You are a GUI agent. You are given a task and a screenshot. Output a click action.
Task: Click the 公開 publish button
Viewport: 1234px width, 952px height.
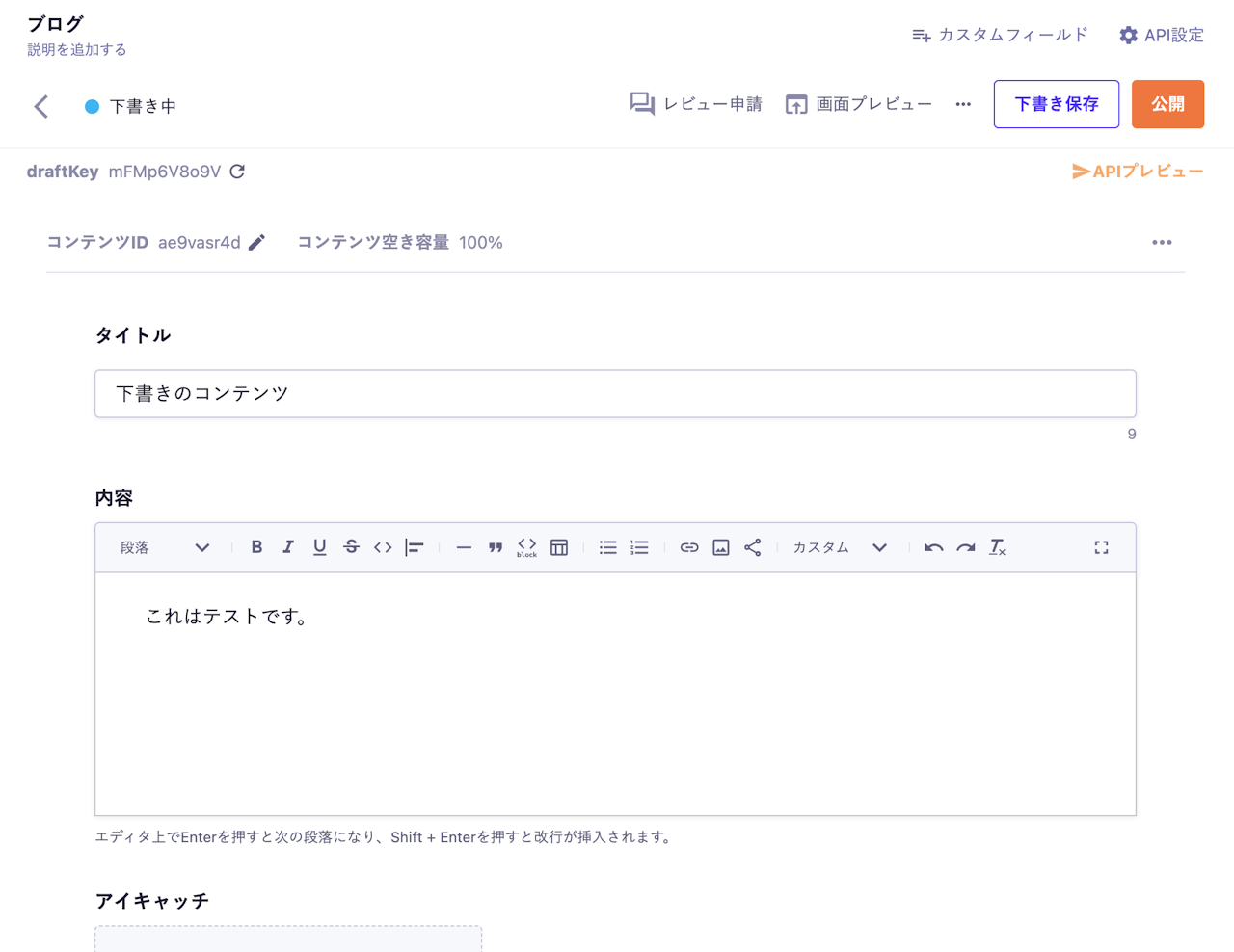pos(1167,104)
